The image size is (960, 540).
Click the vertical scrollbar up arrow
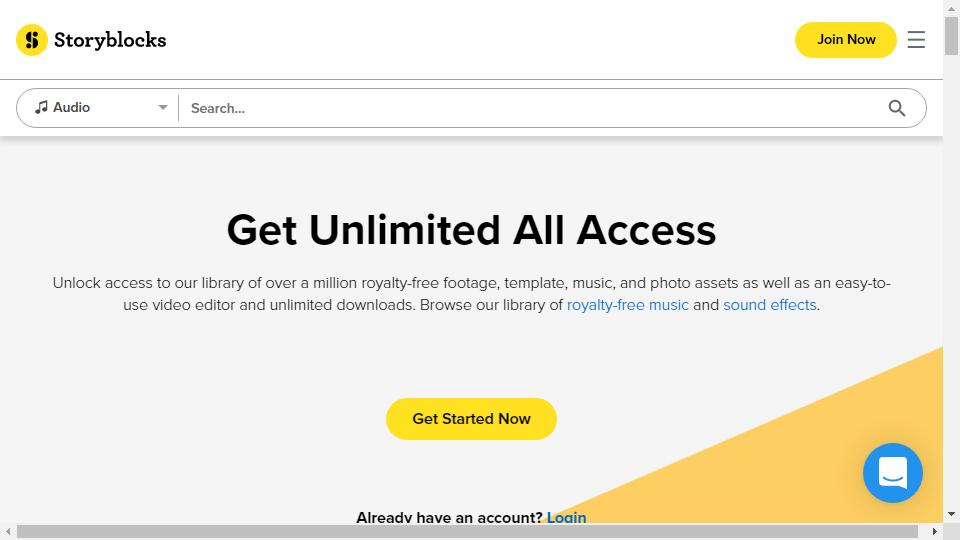(x=951, y=8)
